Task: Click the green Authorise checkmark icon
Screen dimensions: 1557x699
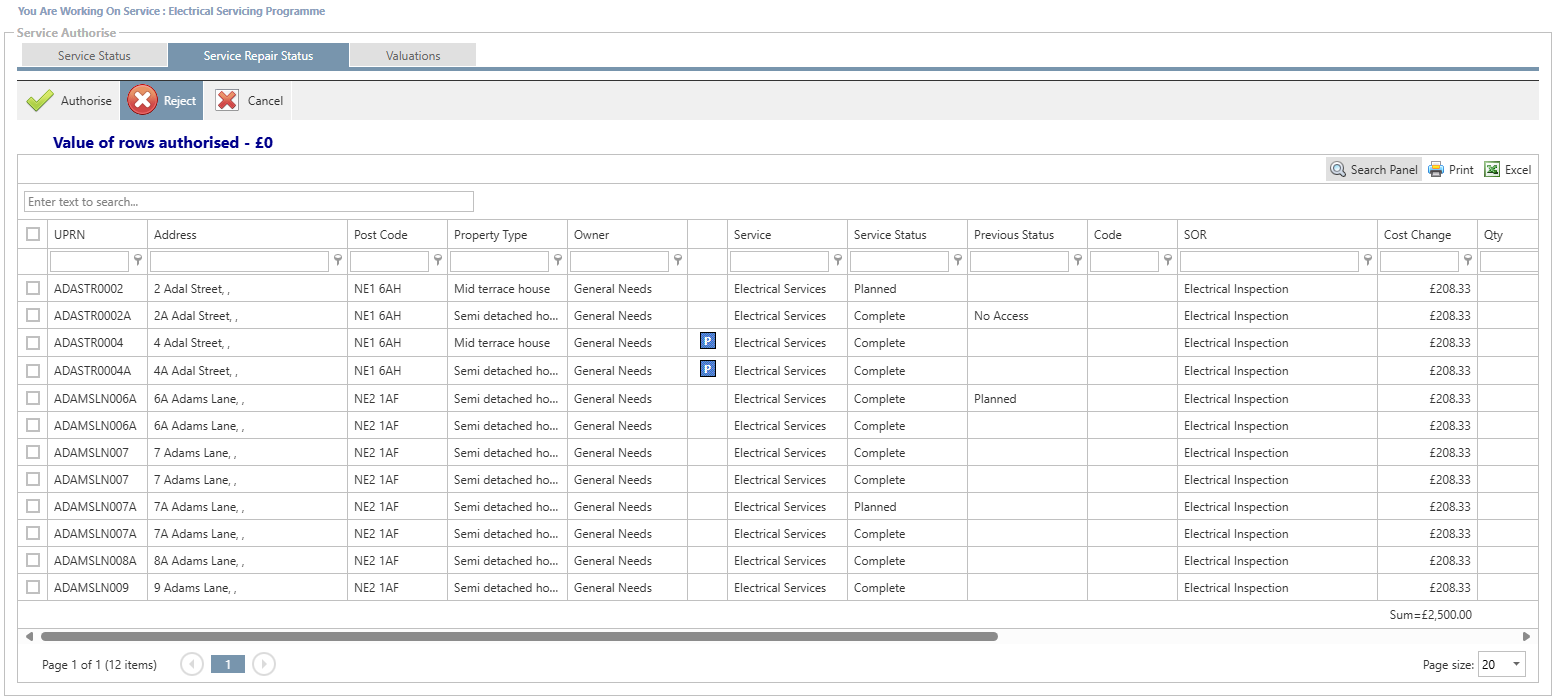Action: [40, 101]
